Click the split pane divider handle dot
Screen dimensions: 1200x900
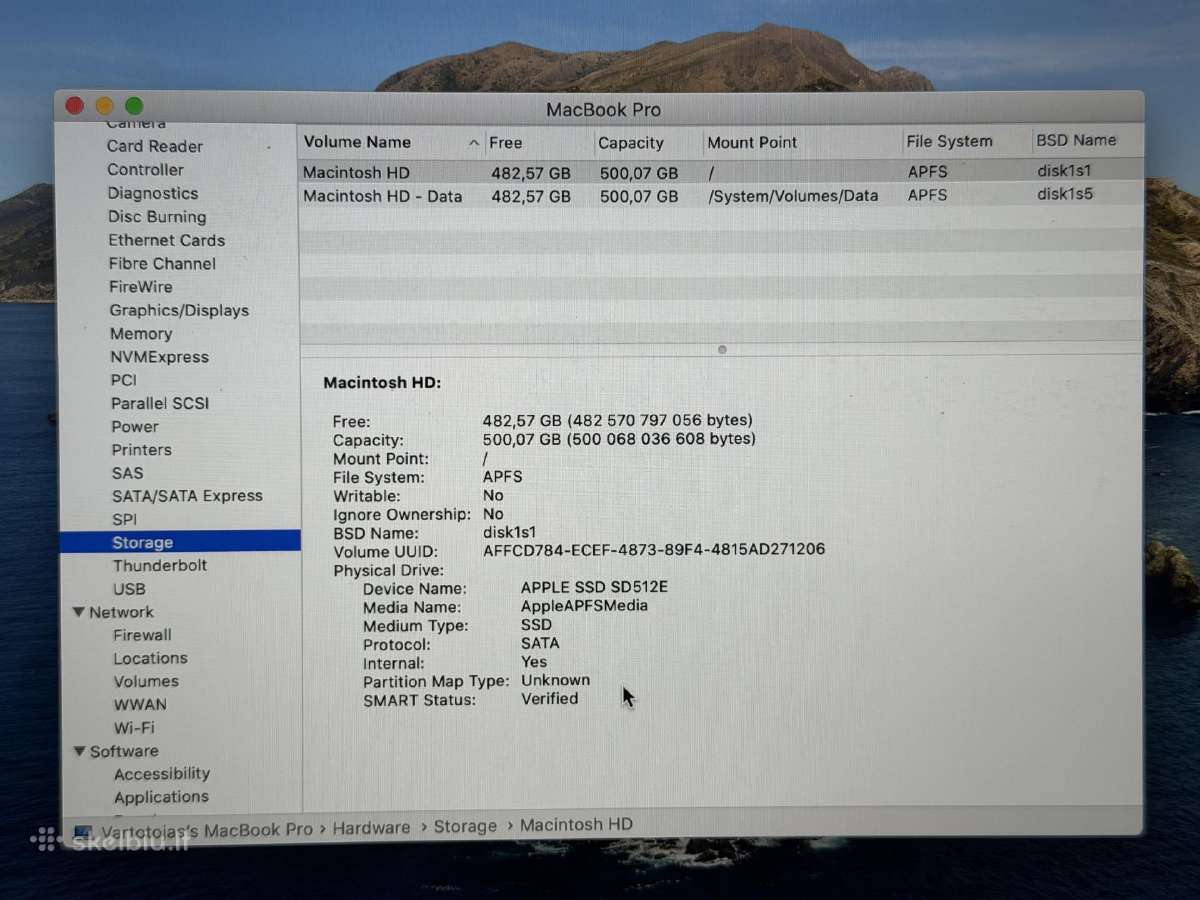722,350
